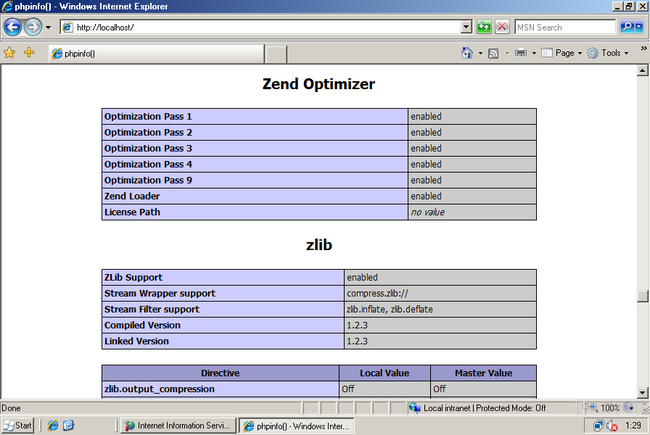Screen dimensions: 650x435
Task: Select the Optimization Pass 9 cell
Action: (x=255, y=180)
